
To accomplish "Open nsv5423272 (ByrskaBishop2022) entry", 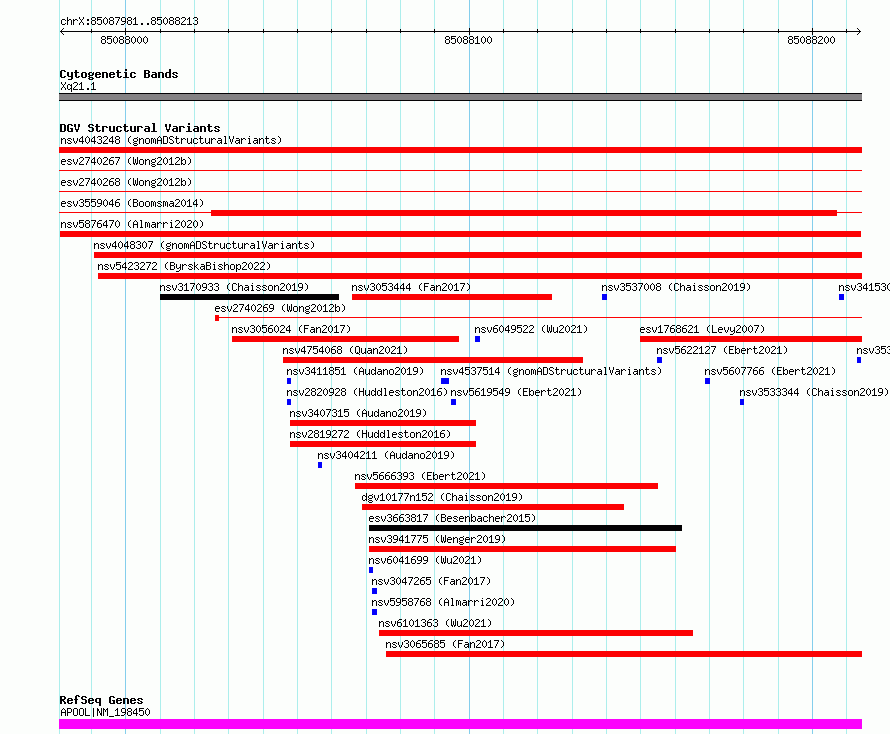I will (184, 266).
